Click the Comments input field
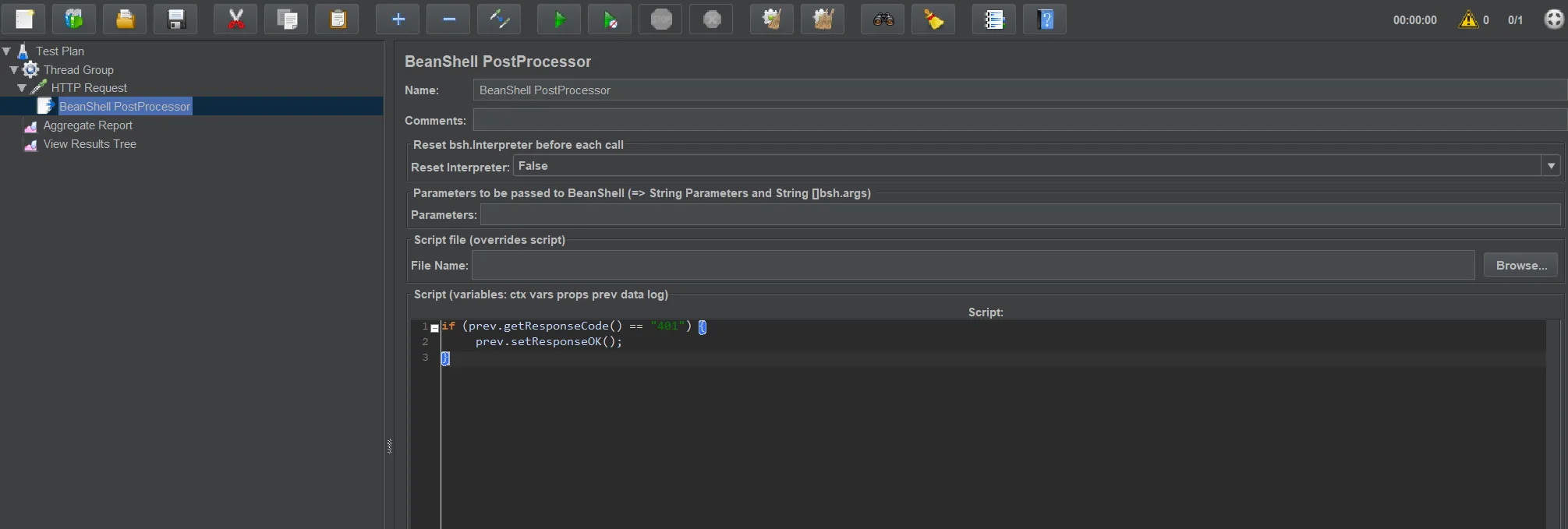Viewport: 1568px width, 529px height. [x=1020, y=120]
